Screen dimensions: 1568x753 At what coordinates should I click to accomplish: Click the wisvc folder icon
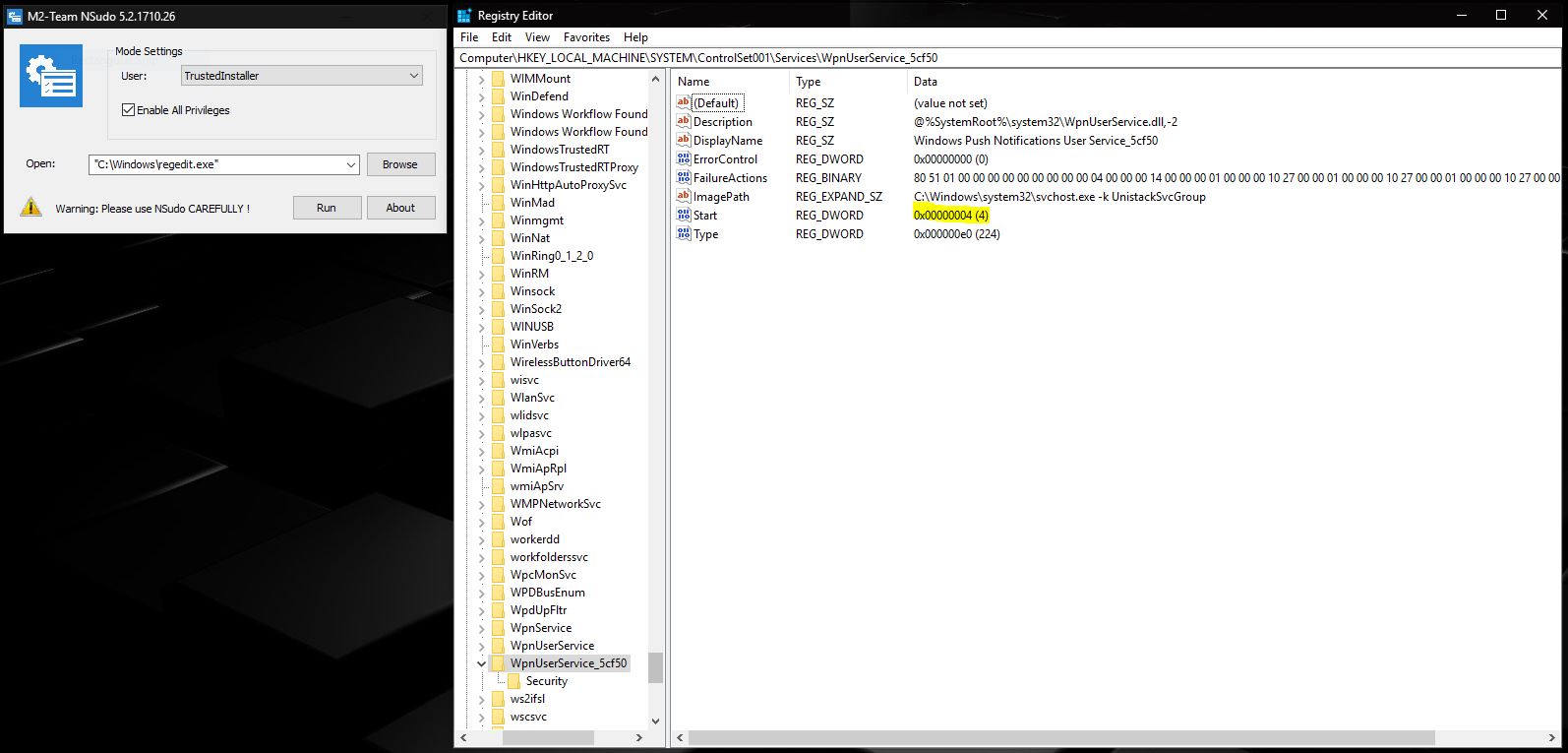point(498,380)
